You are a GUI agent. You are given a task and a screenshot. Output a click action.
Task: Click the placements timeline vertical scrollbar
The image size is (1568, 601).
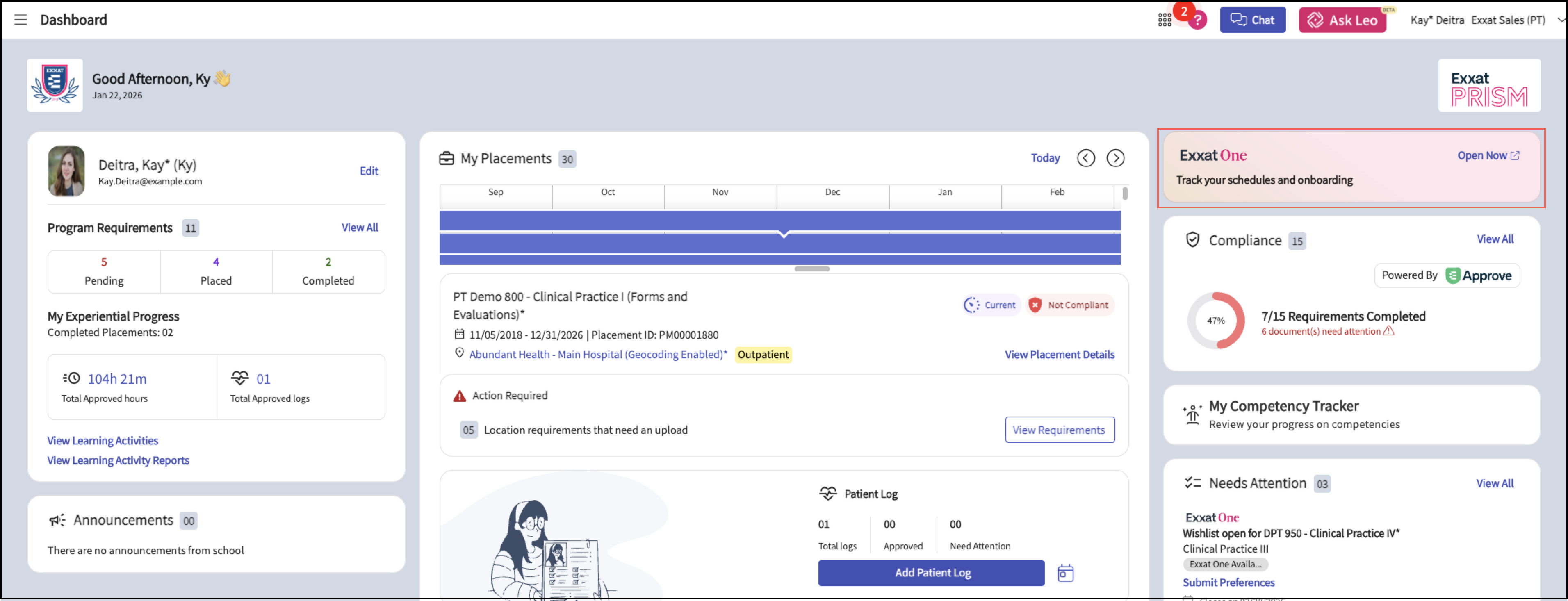(1125, 194)
